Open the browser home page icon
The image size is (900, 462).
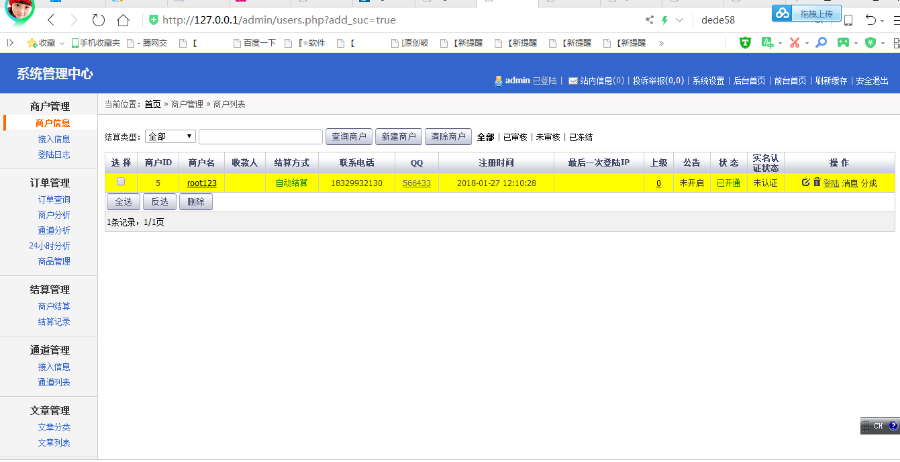(x=123, y=20)
